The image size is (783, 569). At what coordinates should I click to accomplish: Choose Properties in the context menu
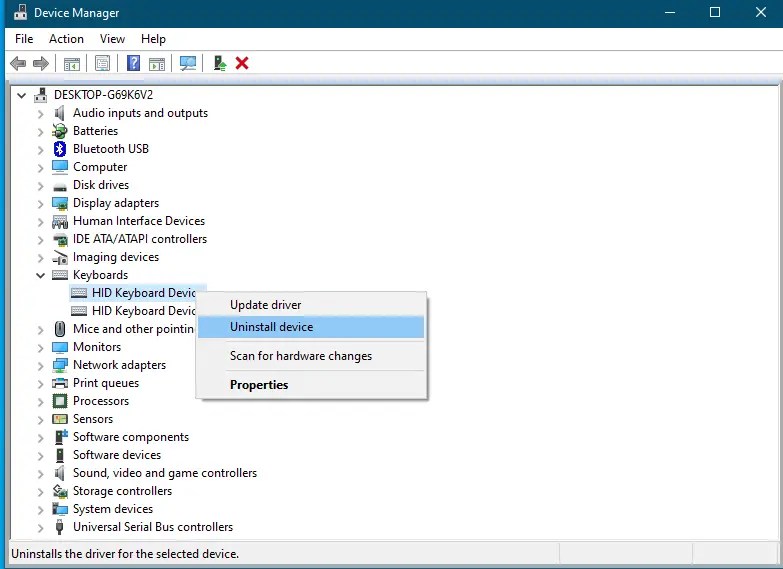311,385
